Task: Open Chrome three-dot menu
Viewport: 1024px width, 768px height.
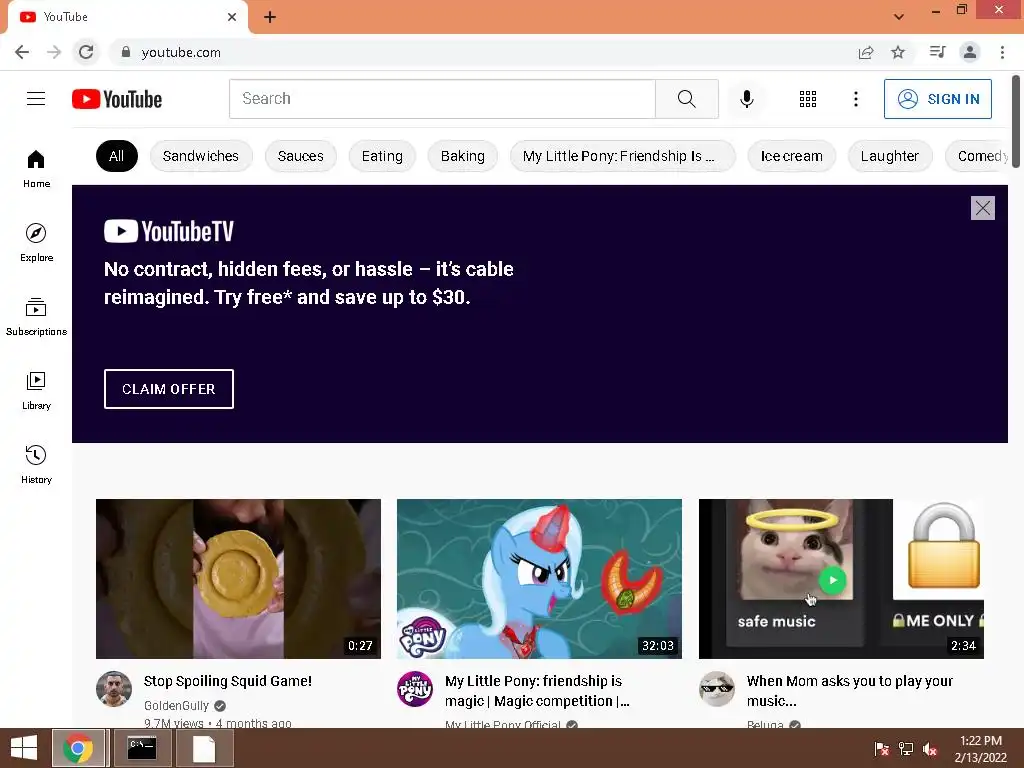Action: coord(1002,52)
